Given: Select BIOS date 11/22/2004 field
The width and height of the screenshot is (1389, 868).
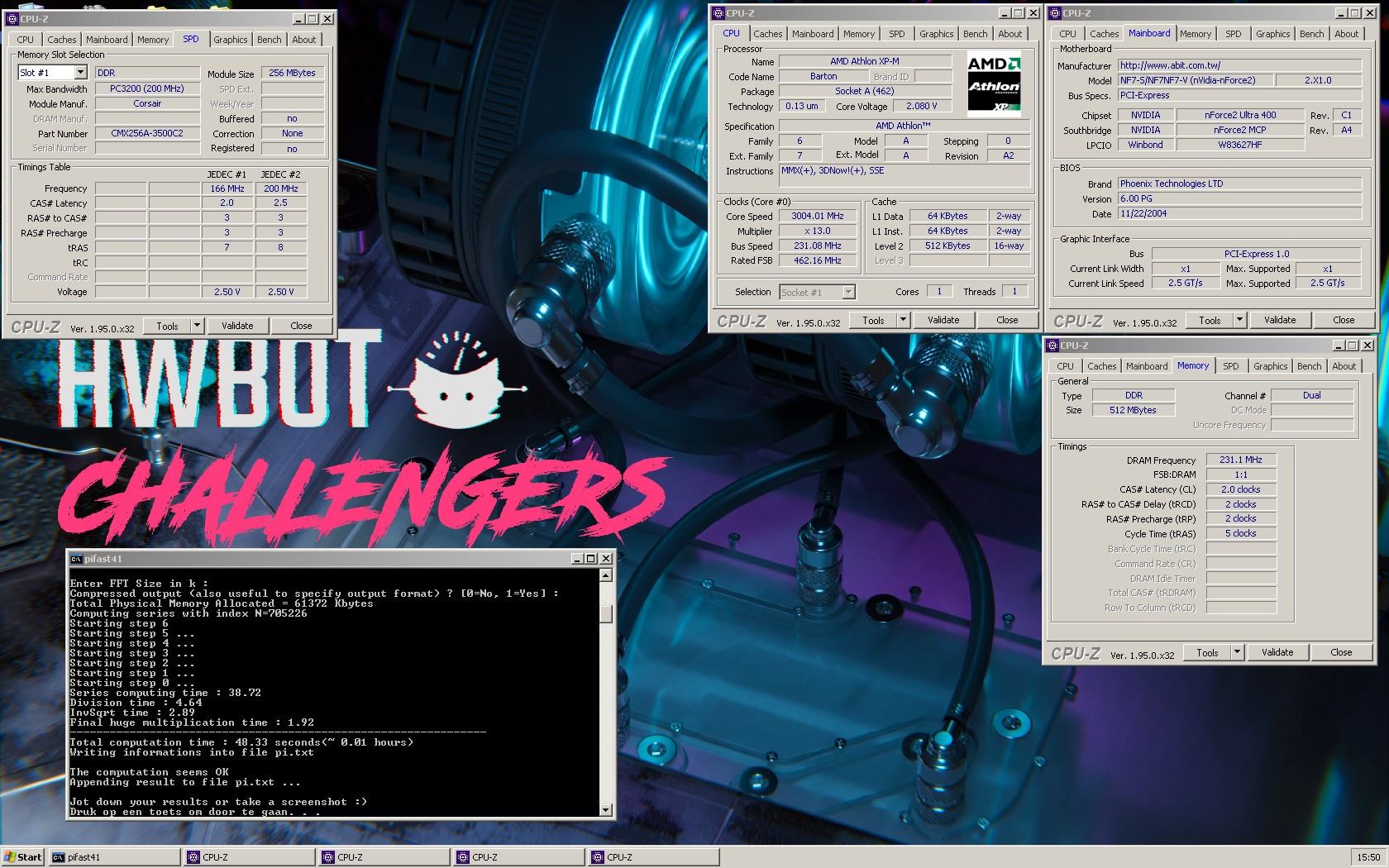Looking at the screenshot, I should point(1239,213).
